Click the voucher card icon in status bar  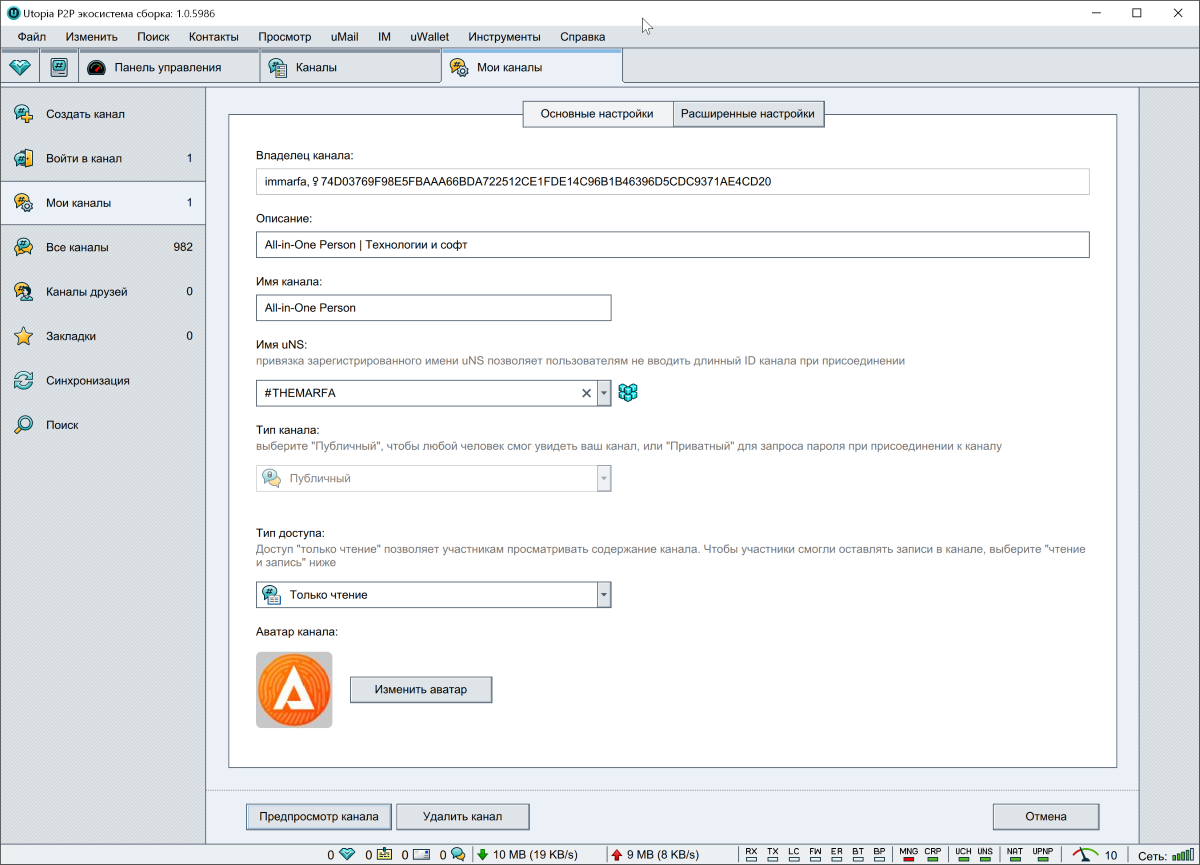point(384,855)
